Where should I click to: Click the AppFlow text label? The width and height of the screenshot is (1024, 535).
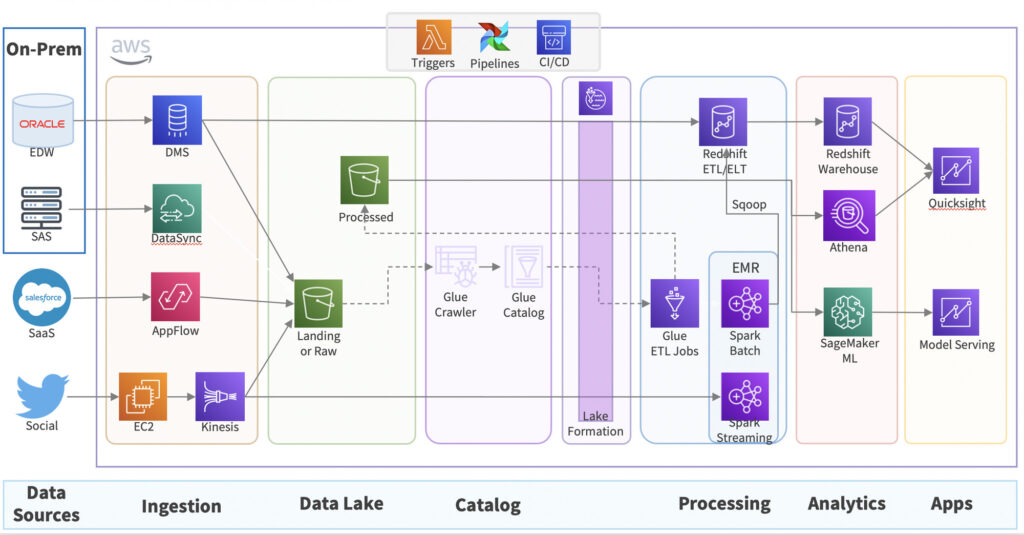tap(175, 331)
